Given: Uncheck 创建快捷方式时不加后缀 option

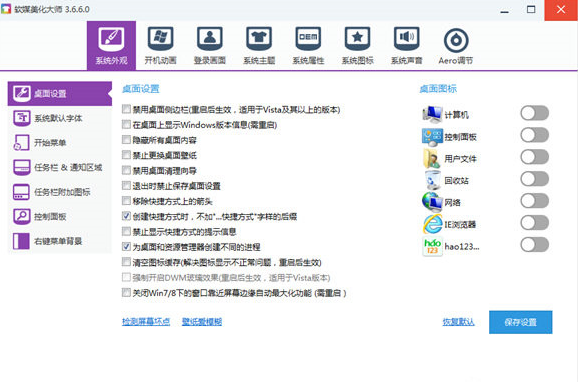Looking at the screenshot, I should point(126,216).
